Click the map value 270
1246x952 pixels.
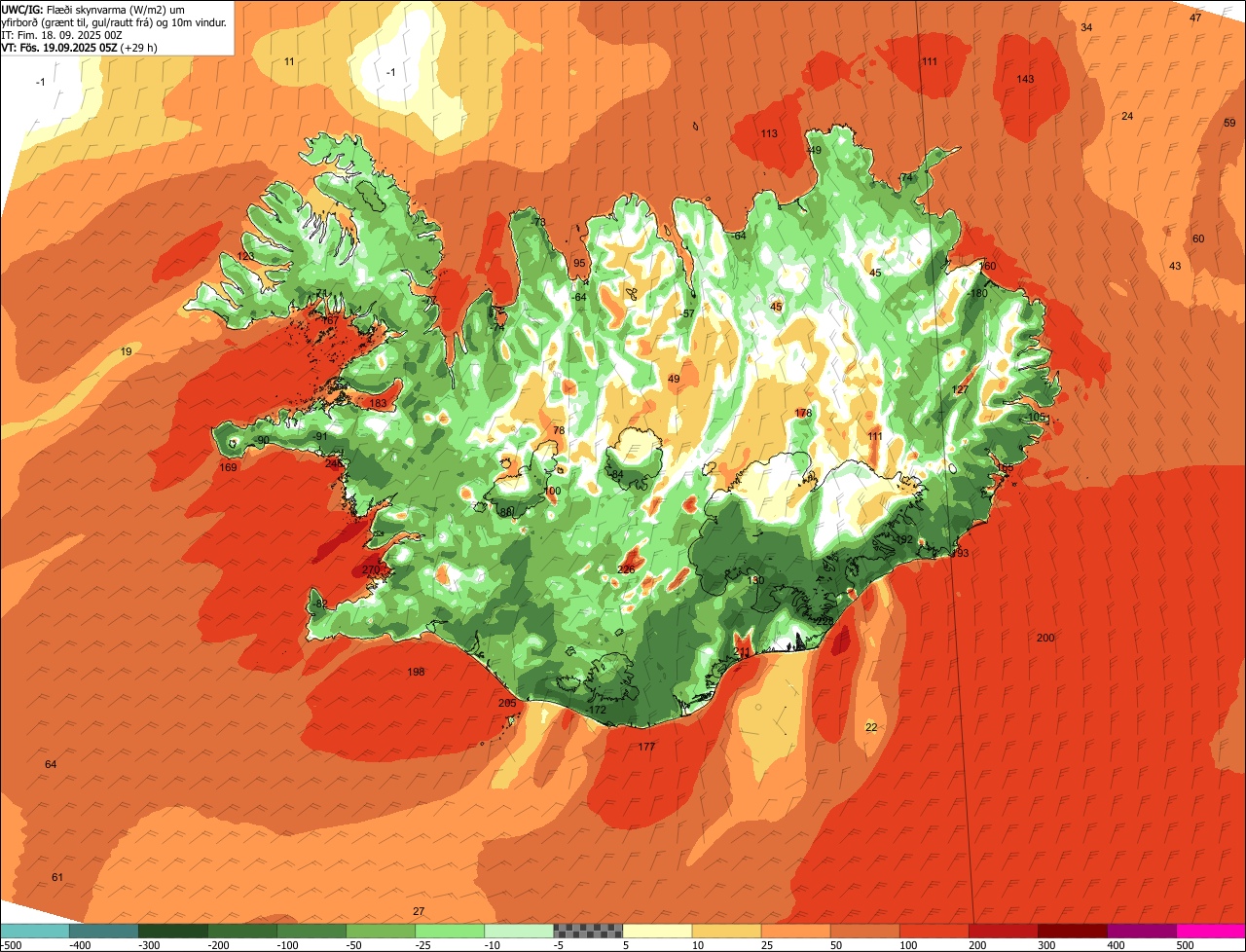tap(371, 569)
